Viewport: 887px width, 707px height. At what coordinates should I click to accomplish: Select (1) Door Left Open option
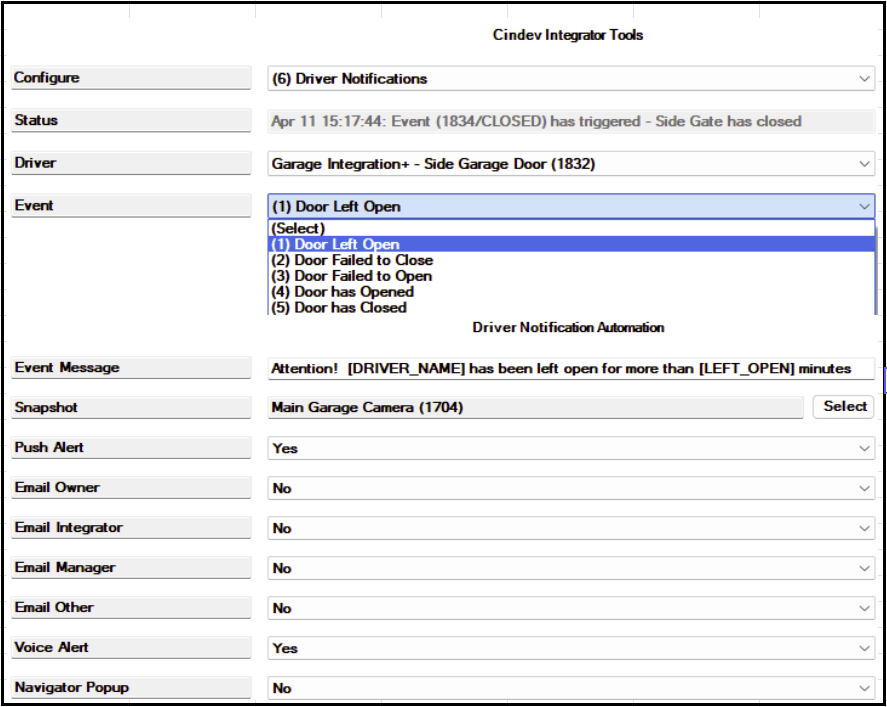[x=571, y=244]
